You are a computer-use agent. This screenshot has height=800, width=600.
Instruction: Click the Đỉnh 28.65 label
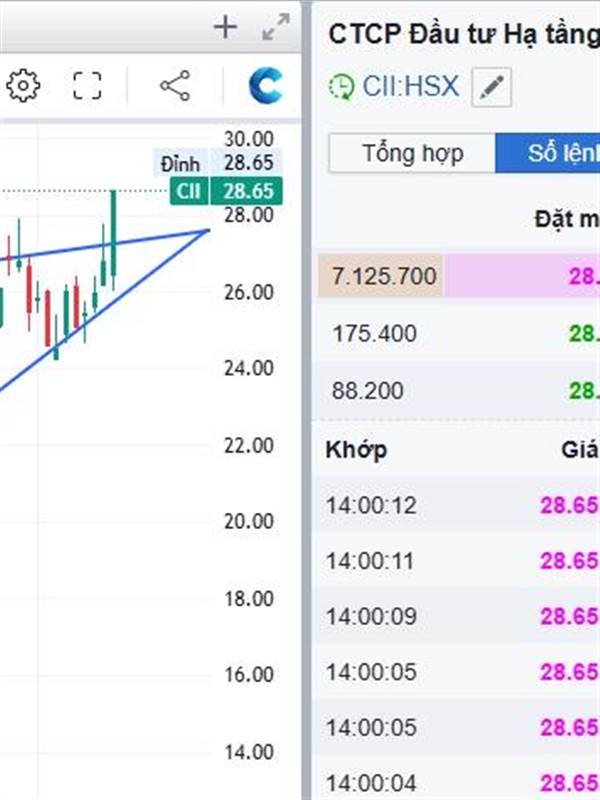pos(218,163)
